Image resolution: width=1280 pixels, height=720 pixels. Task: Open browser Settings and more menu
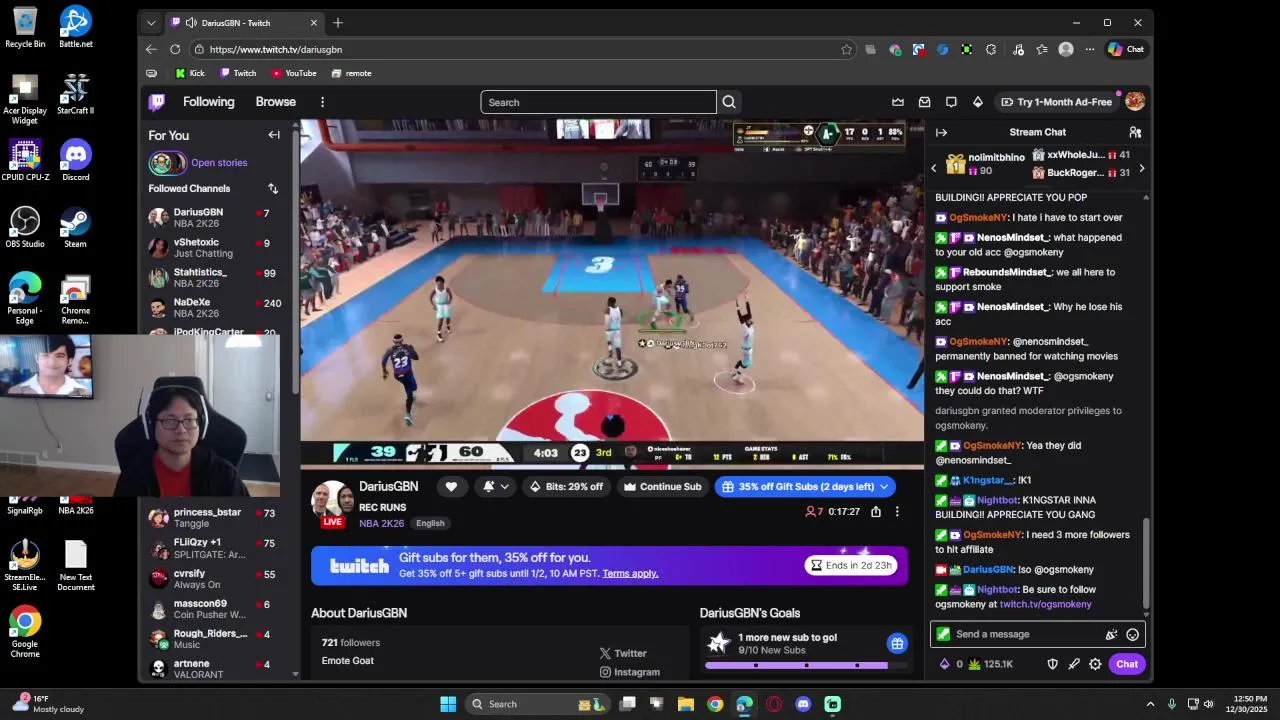pyautogui.click(x=1090, y=49)
